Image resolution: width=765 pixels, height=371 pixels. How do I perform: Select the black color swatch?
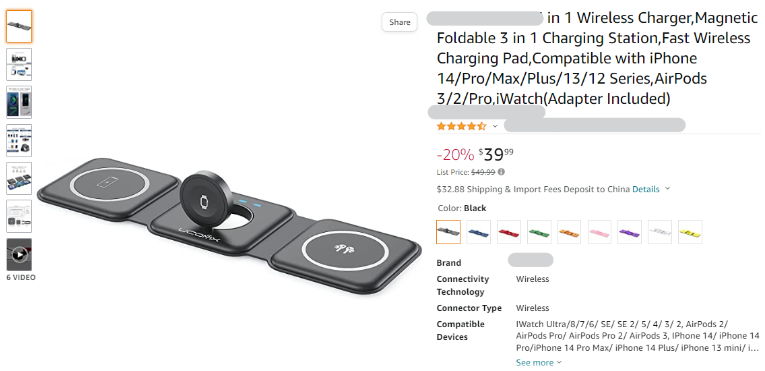(x=448, y=232)
